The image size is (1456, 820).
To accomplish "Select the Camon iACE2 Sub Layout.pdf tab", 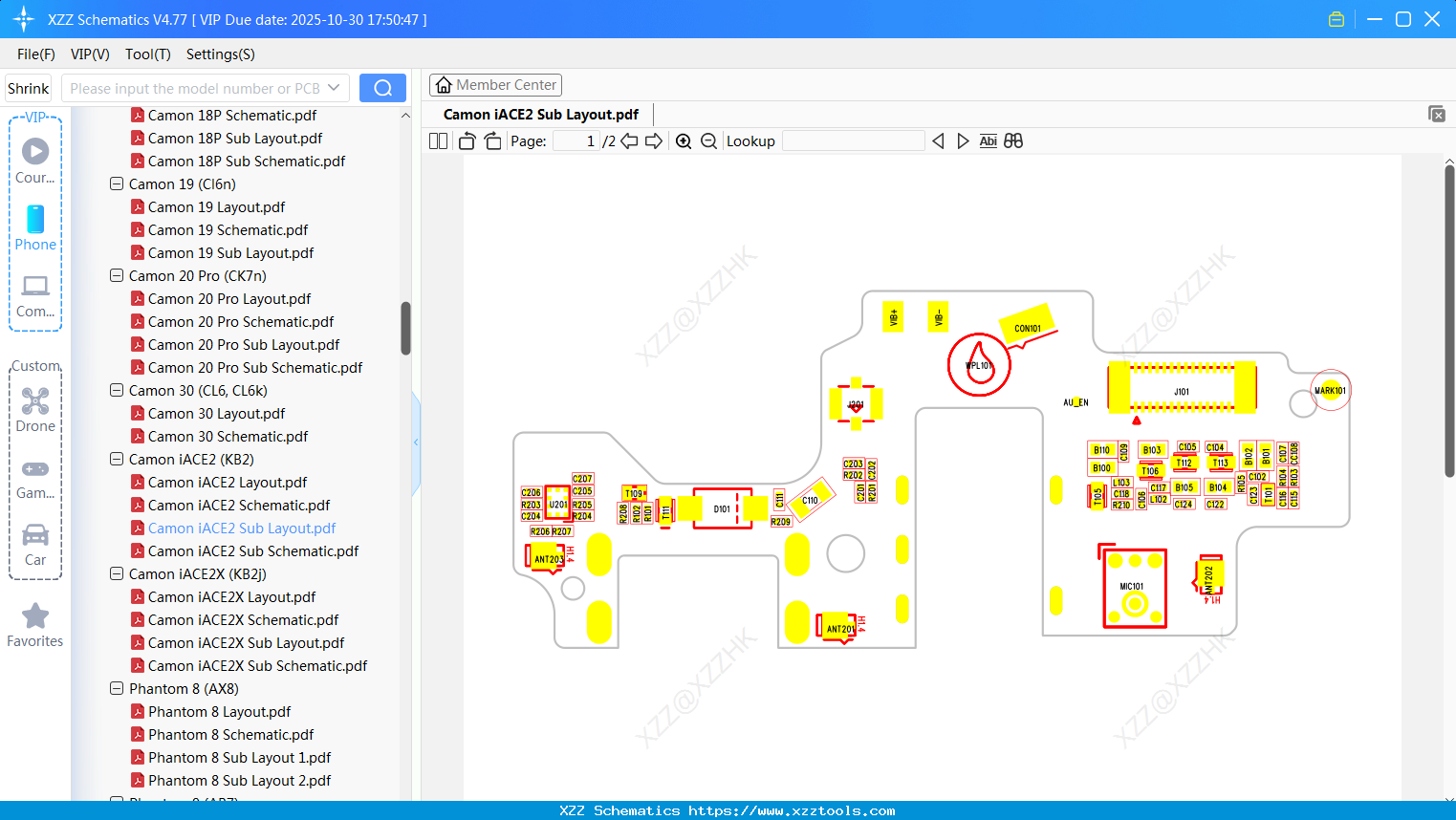I will [541, 115].
